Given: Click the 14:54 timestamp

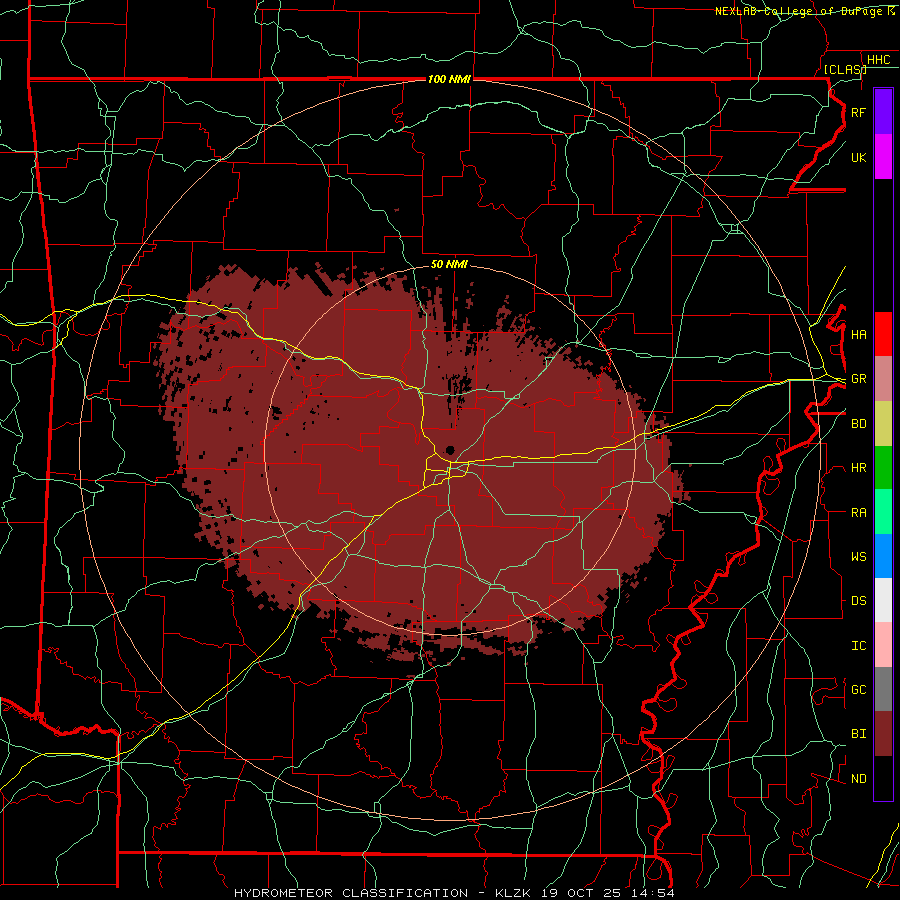Looking at the screenshot, I should (x=654, y=893).
